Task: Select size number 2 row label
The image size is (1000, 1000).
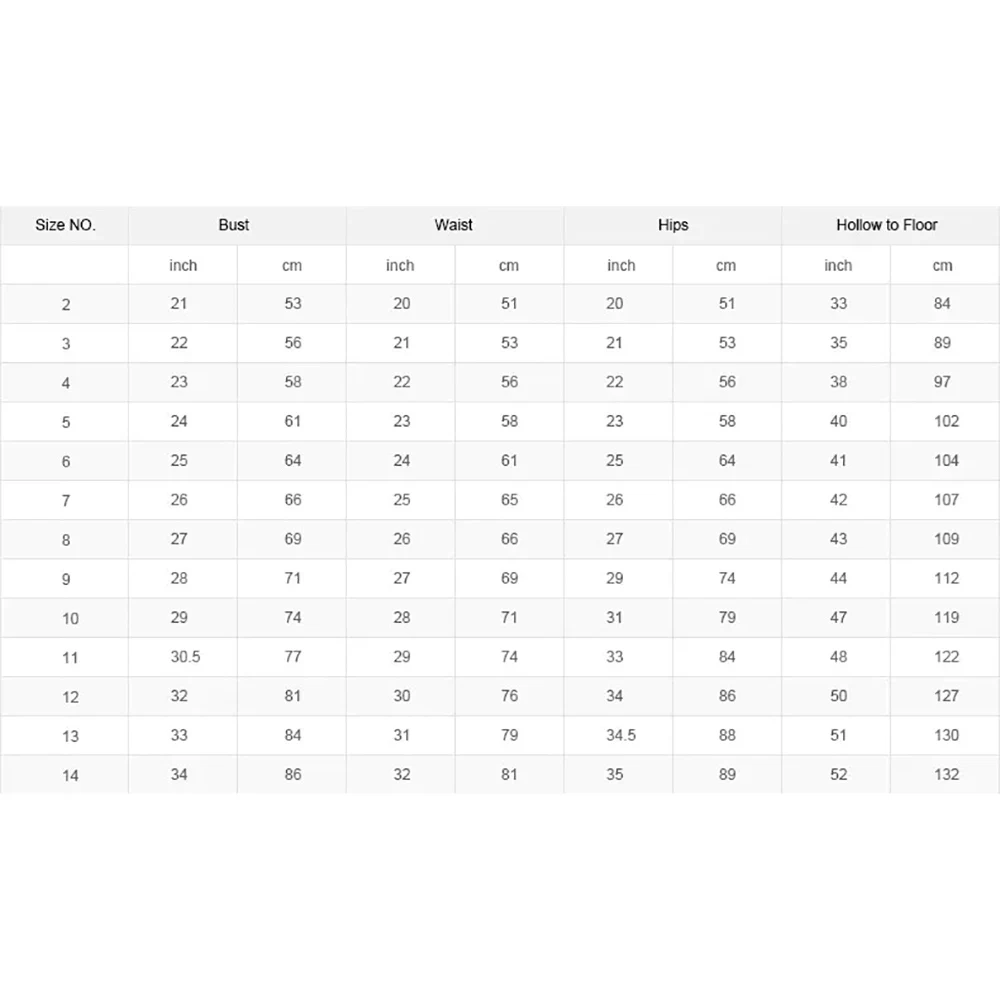Action: click(66, 304)
